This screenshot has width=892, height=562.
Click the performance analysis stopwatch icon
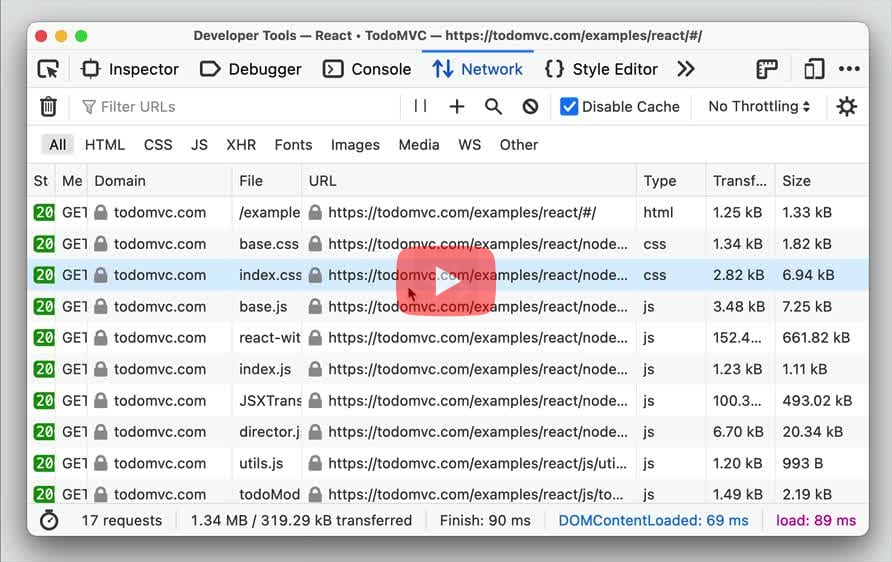(49, 520)
